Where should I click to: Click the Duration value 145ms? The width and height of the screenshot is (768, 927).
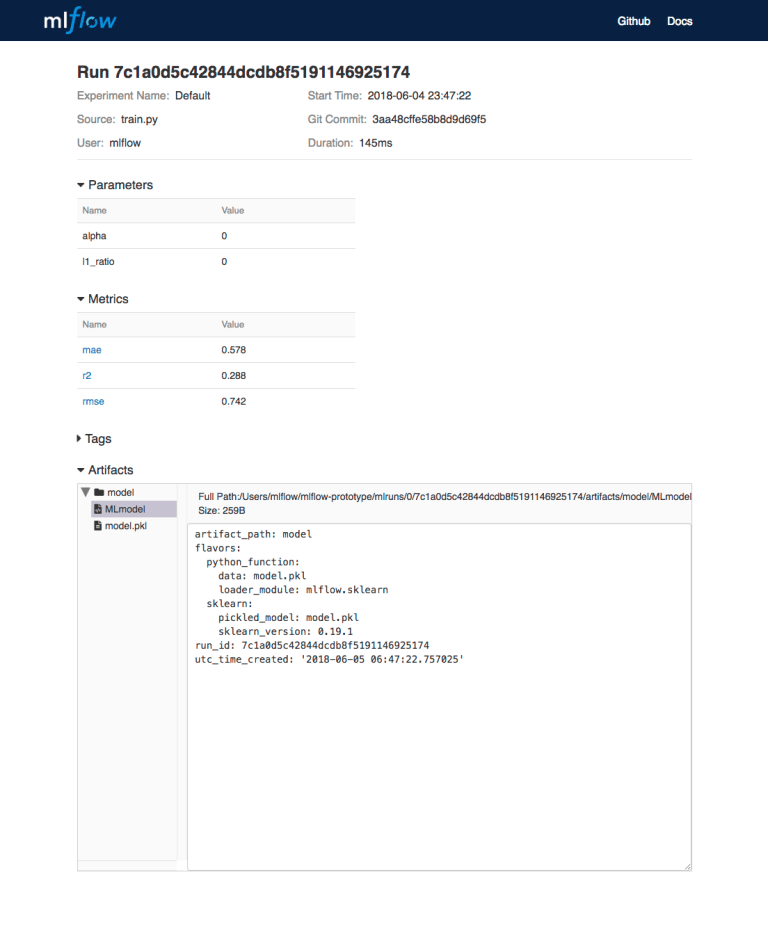click(375, 143)
